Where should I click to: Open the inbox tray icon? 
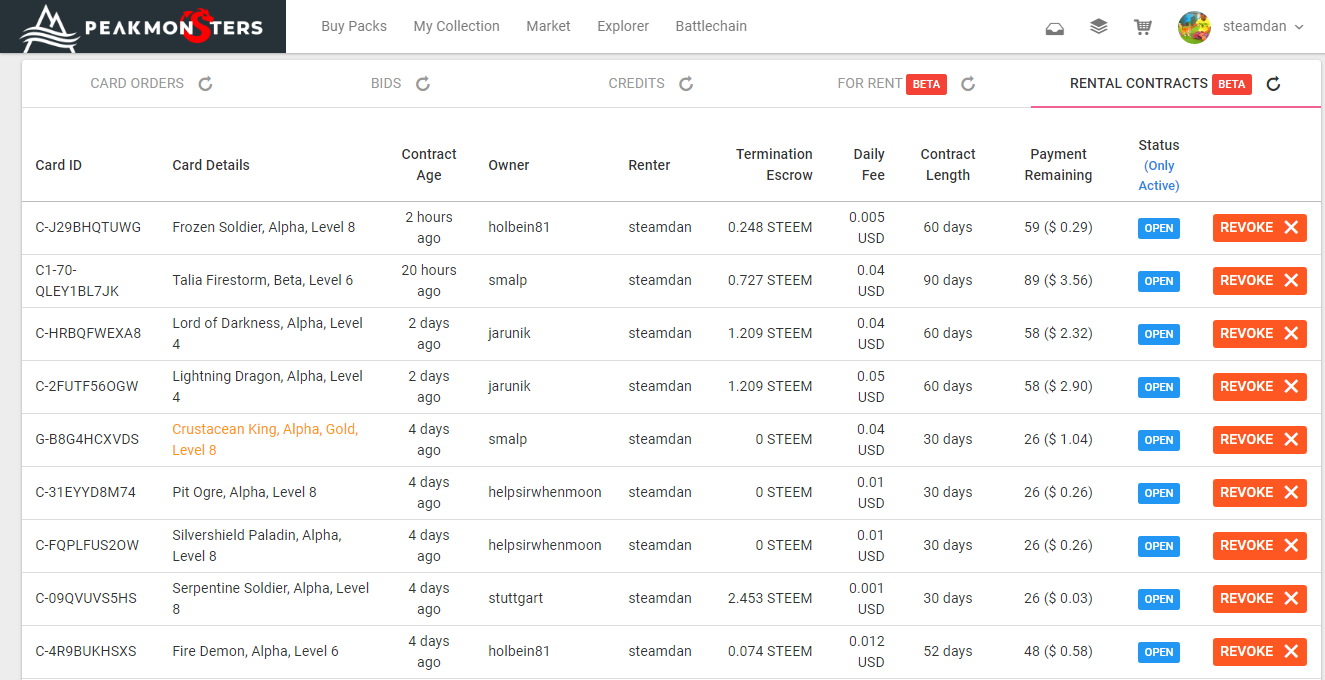click(1054, 28)
